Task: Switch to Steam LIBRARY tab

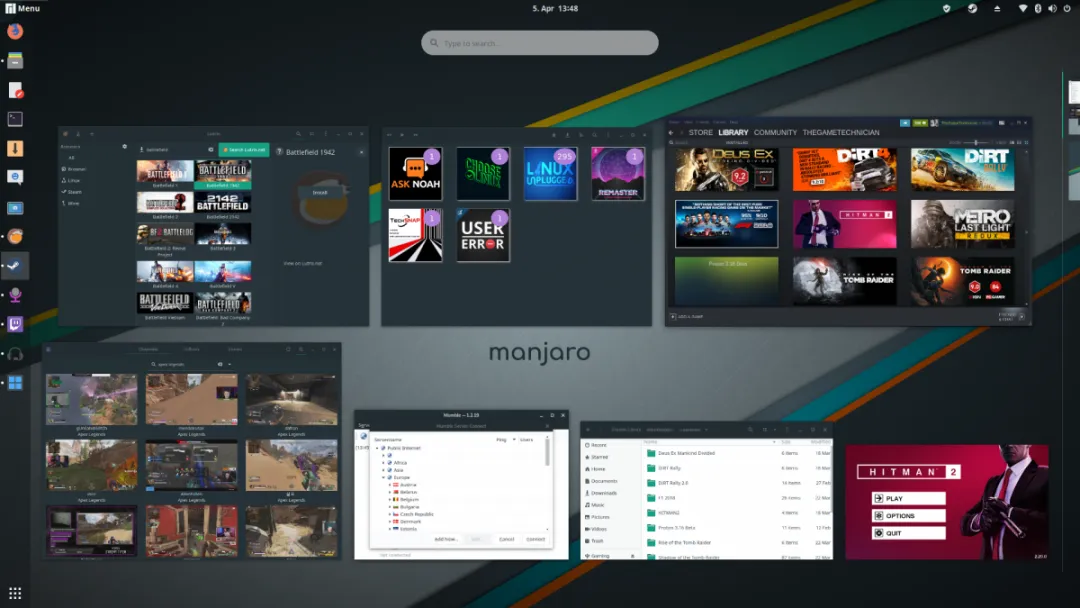Action: (x=733, y=132)
